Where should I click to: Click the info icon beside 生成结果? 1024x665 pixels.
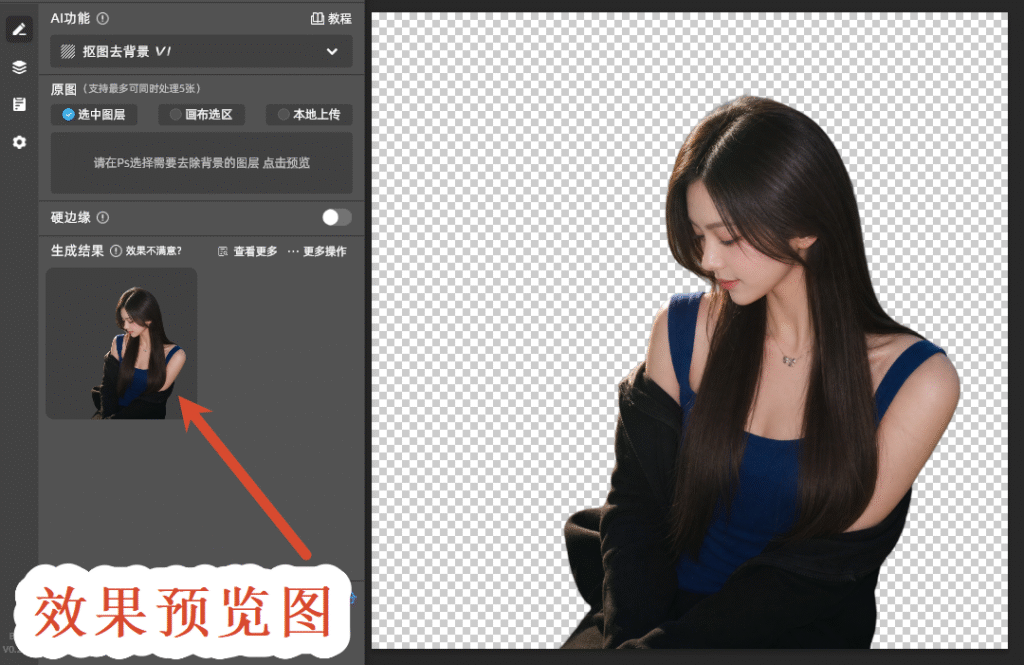pos(116,251)
